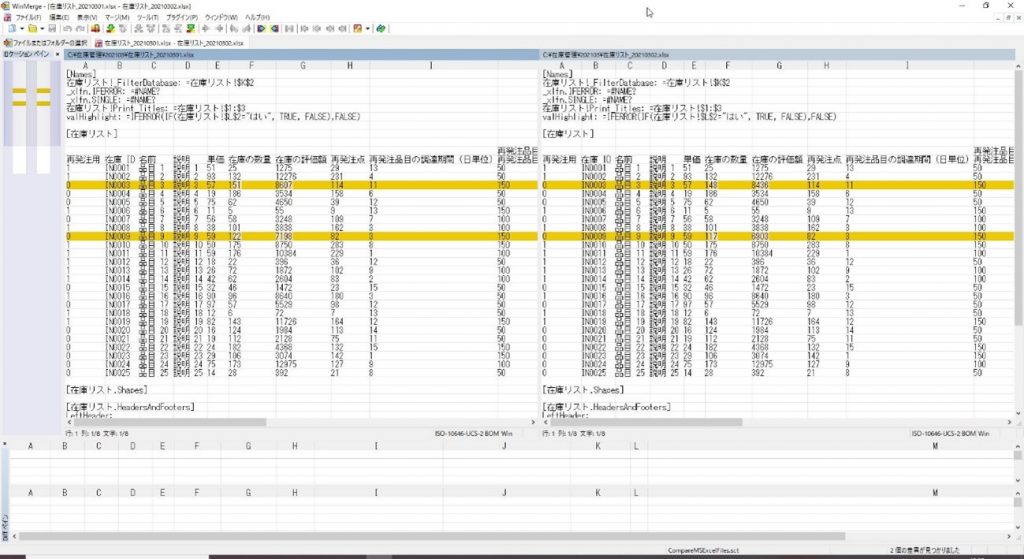Click the blue All Right toolbar icon
The width and height of the screenshot is (1024, 559).
tap(261, 29)
